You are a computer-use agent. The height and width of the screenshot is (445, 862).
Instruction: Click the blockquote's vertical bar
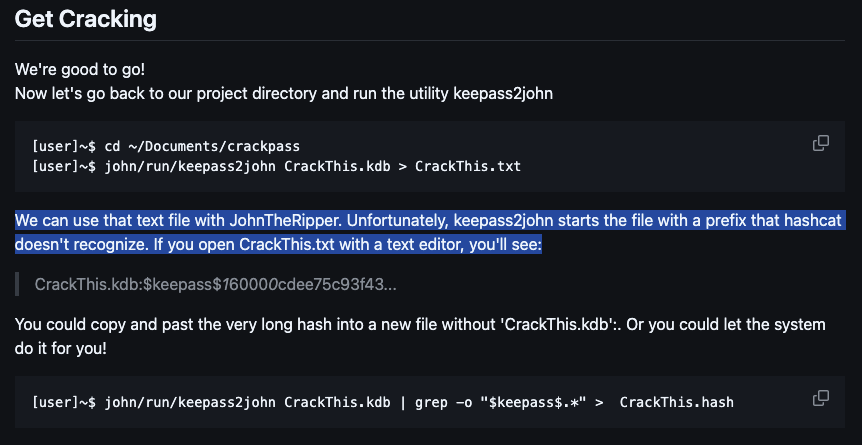point(17,284)
